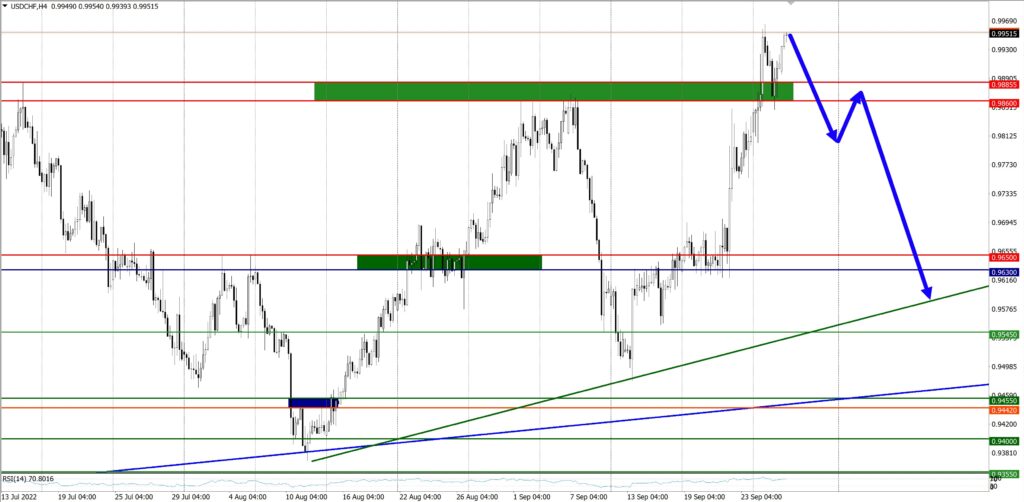Image resolution: width=1024 pixels, height=502 pixels.
Task: Click the green 0.94550 price level tag
Action: tap(1003, 400)
